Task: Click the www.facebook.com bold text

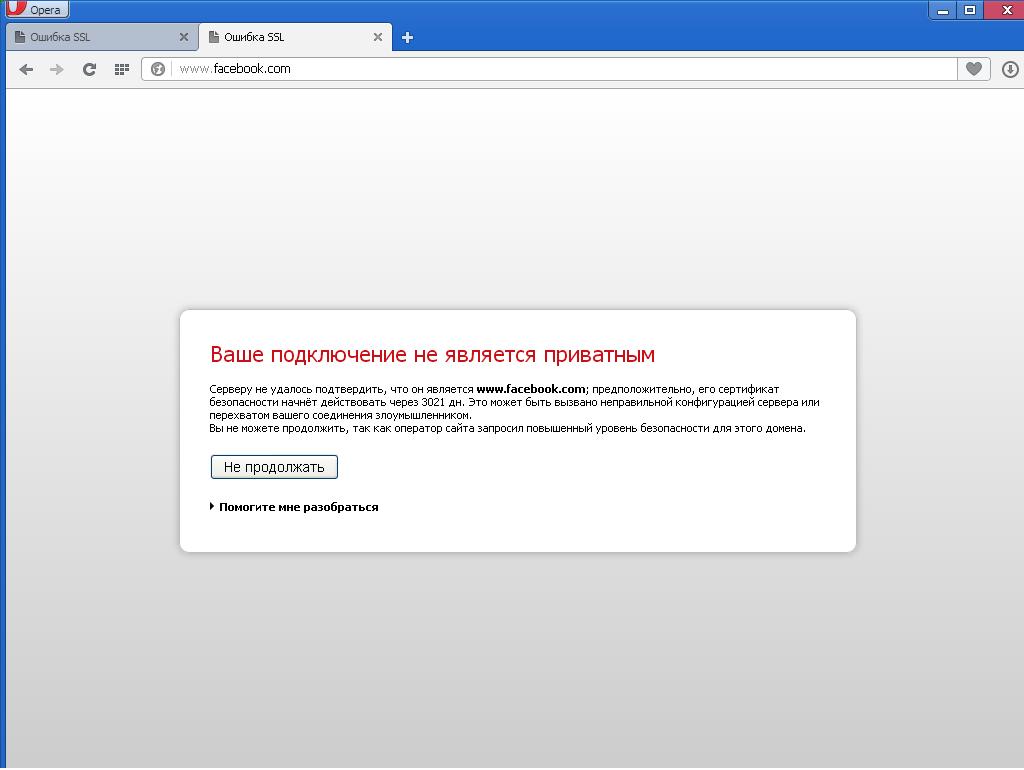Action: tap(531, 389)
